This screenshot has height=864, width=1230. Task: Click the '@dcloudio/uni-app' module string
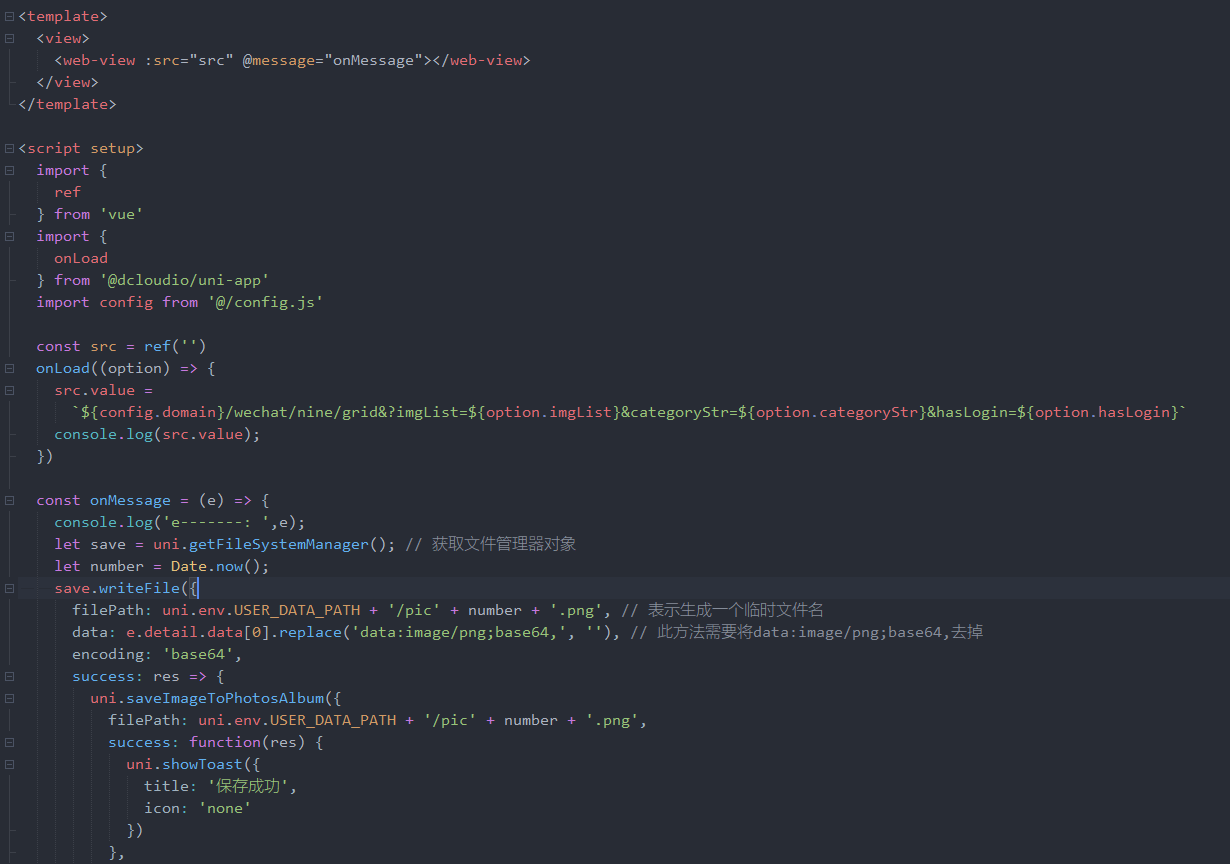click(x=184, y=280)
